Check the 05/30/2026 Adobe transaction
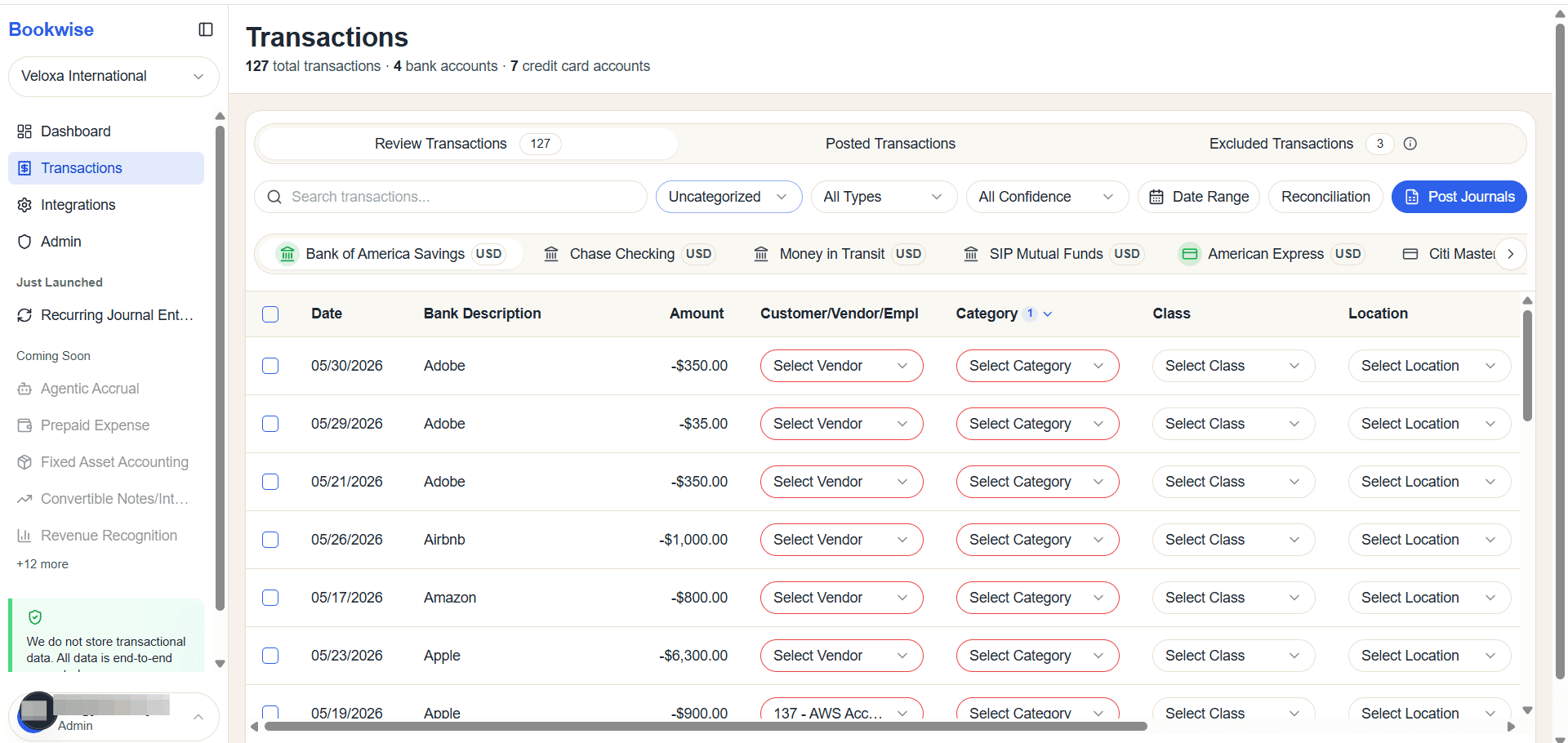1568x743 pixels. point(270,366)
